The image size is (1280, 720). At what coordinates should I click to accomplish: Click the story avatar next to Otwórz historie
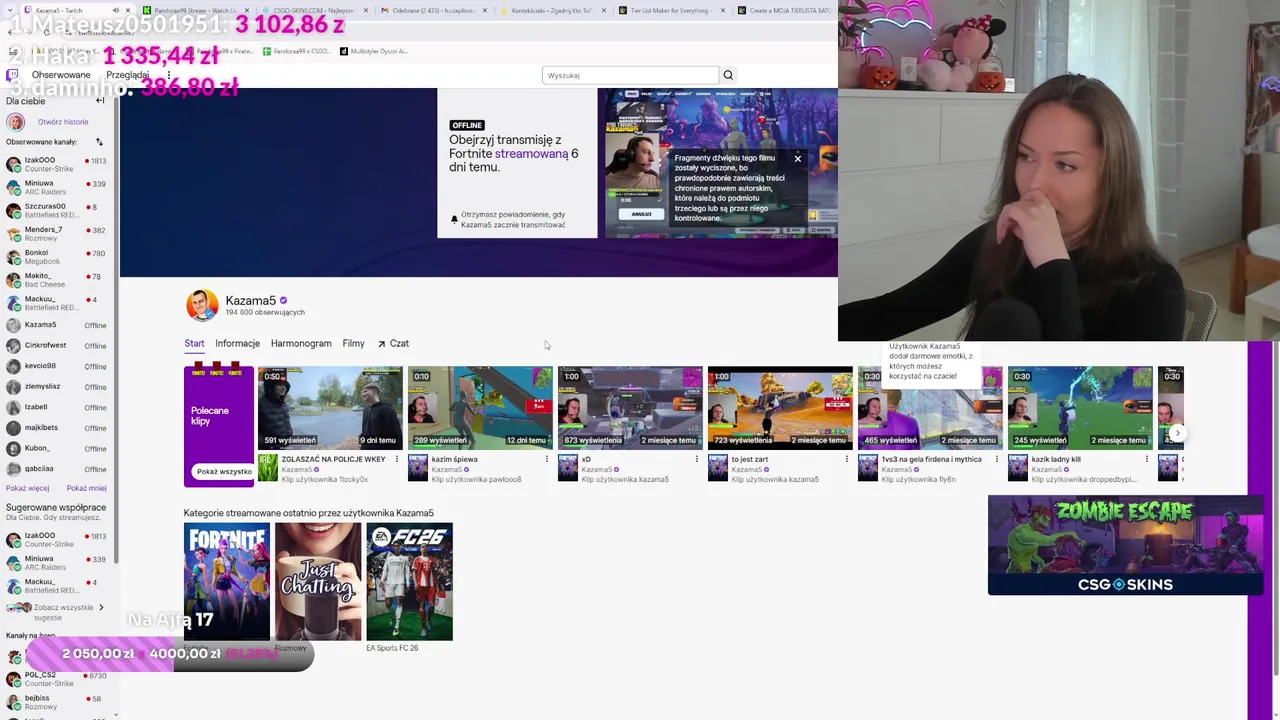click(x=15, y=122)
